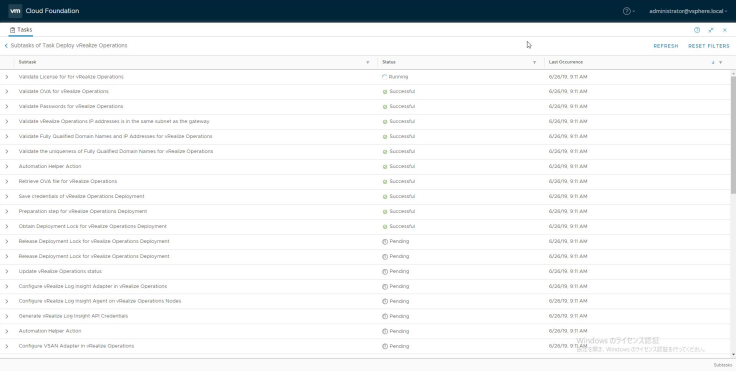Viewport: 736px width, 371px height.
Task: Click Successful icon for Obtain Deployment Lock
Action: click(385, 227)
